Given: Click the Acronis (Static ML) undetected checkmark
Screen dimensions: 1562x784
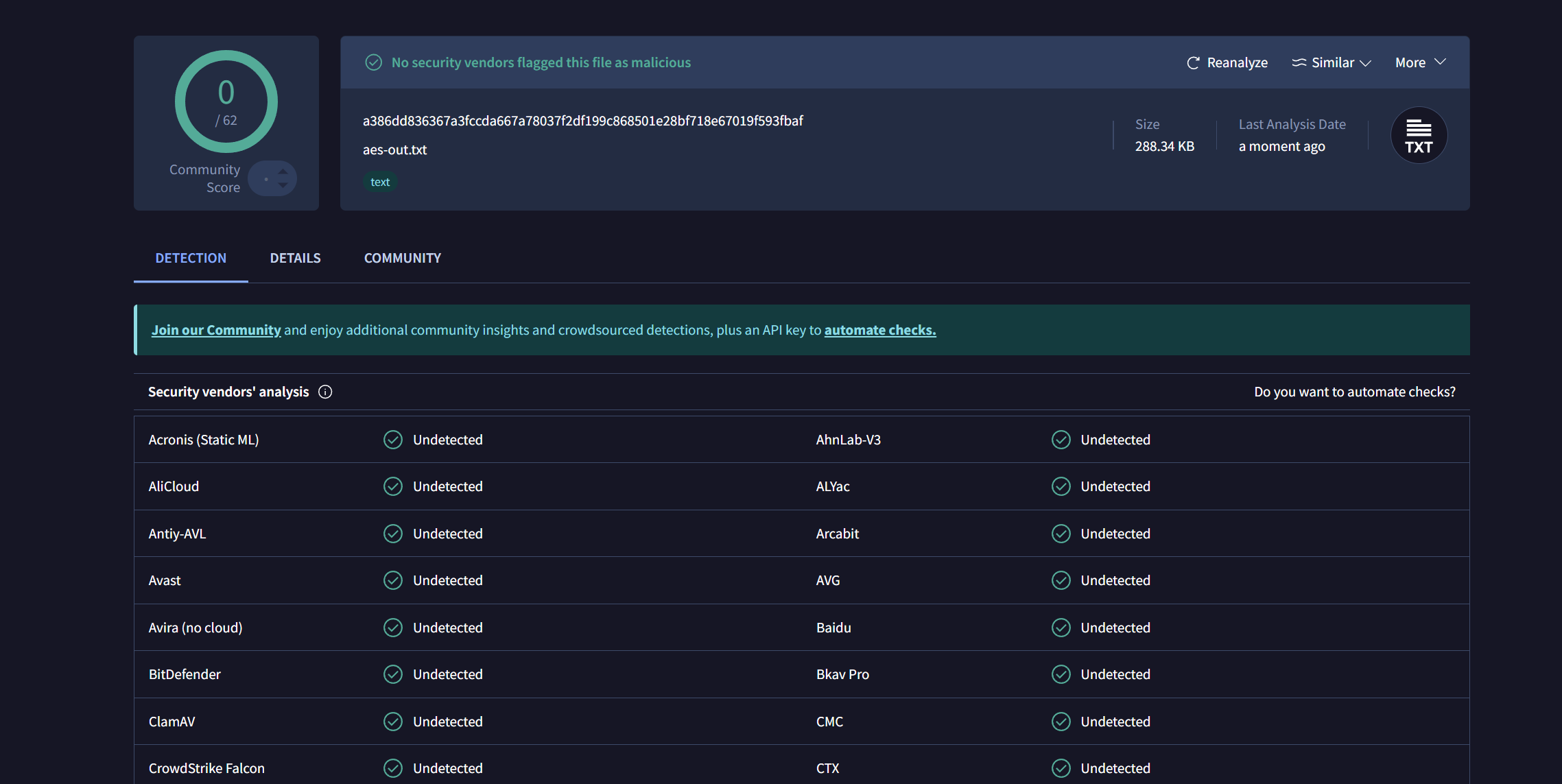Looking at the screenshot, I should pyautogui.click(x=393, y=440).
